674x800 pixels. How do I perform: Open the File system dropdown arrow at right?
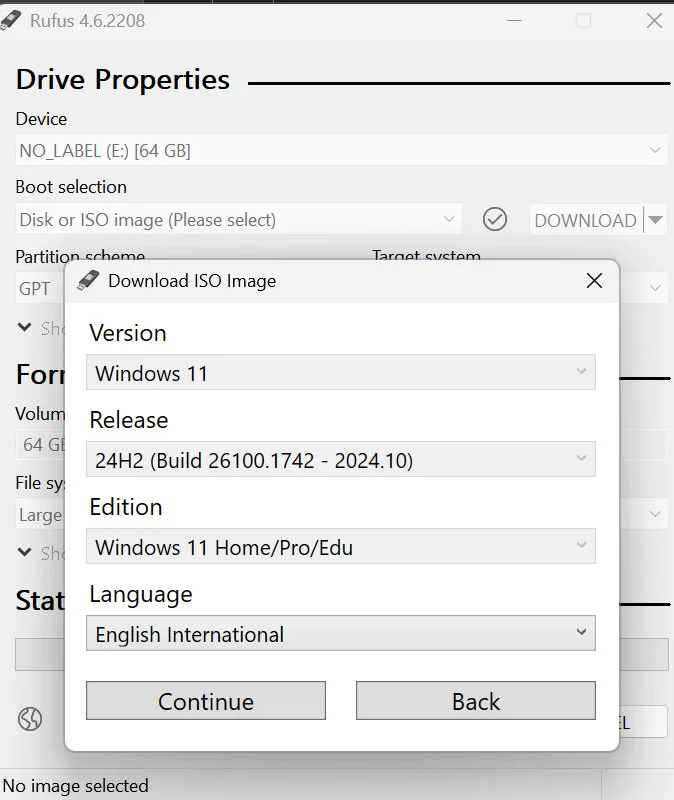(x=655, y=514)
